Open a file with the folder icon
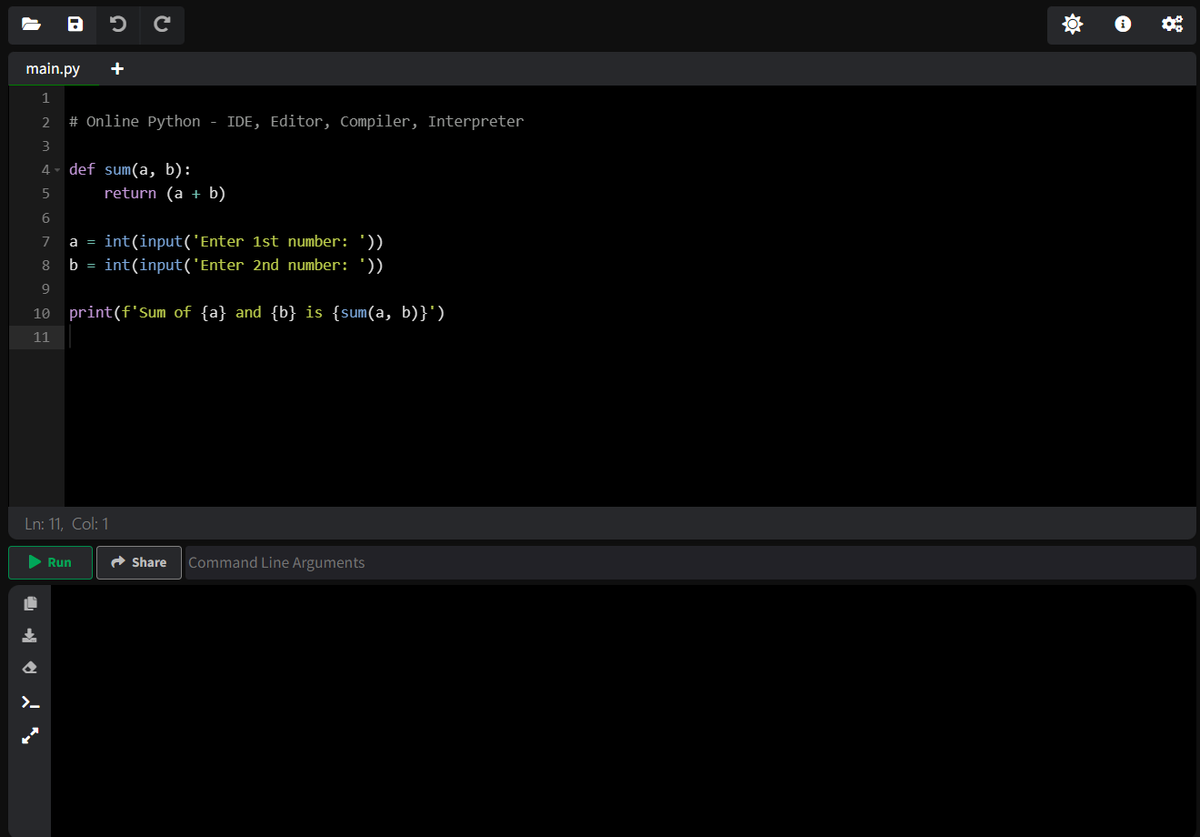Viewport: 1200px width, 837px height. (31, 24)
